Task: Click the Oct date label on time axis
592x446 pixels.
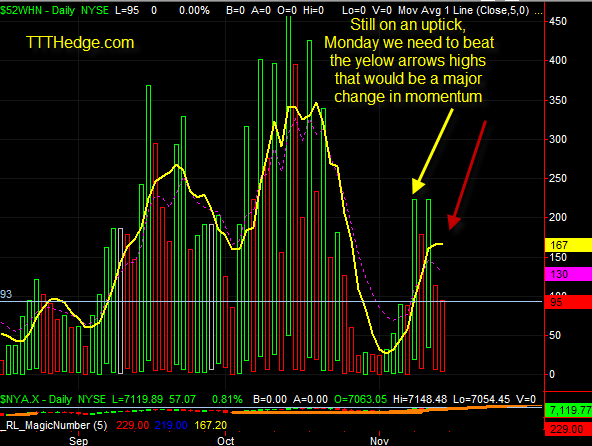Action: [225, 441]
